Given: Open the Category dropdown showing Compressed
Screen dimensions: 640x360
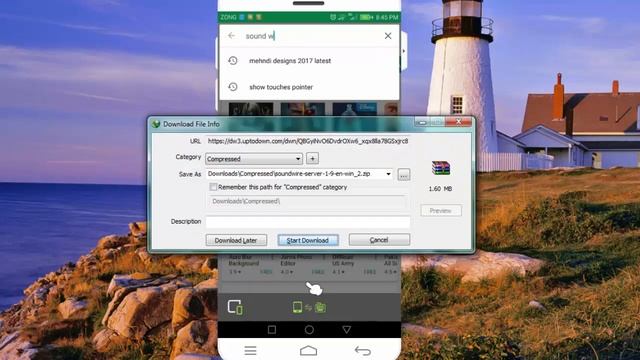Looking at the screenshot, I should 254,159.
